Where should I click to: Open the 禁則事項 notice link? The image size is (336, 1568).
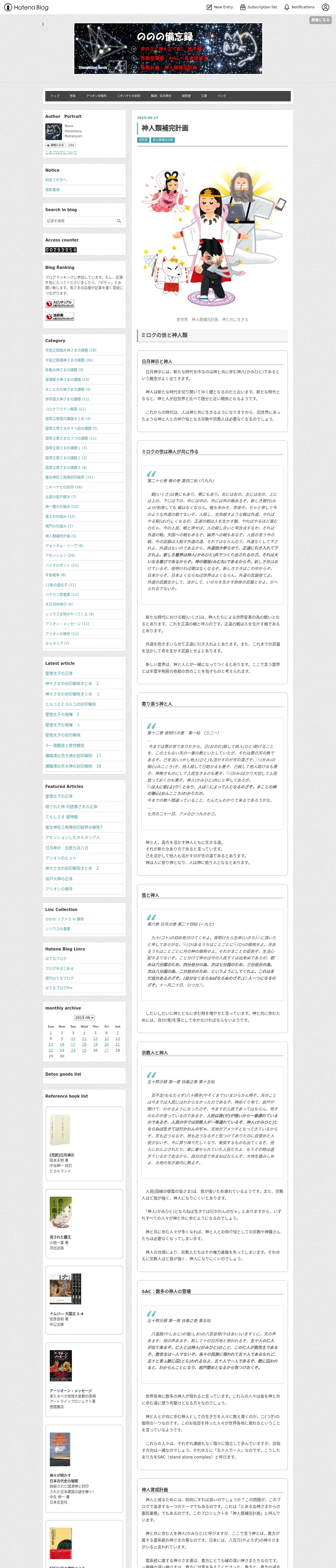click(52, 190)
